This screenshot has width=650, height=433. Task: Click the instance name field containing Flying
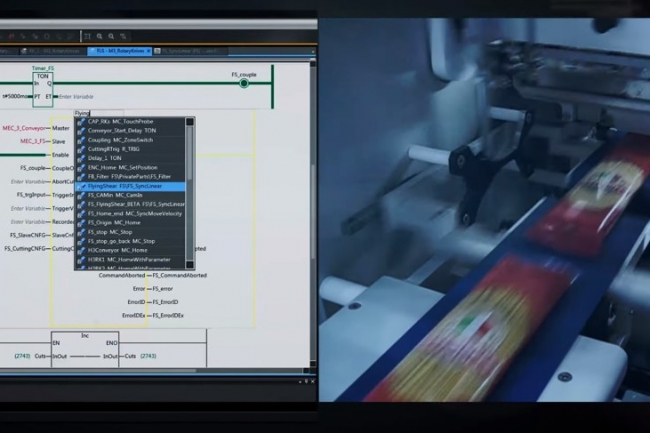[x=99, y=113]
